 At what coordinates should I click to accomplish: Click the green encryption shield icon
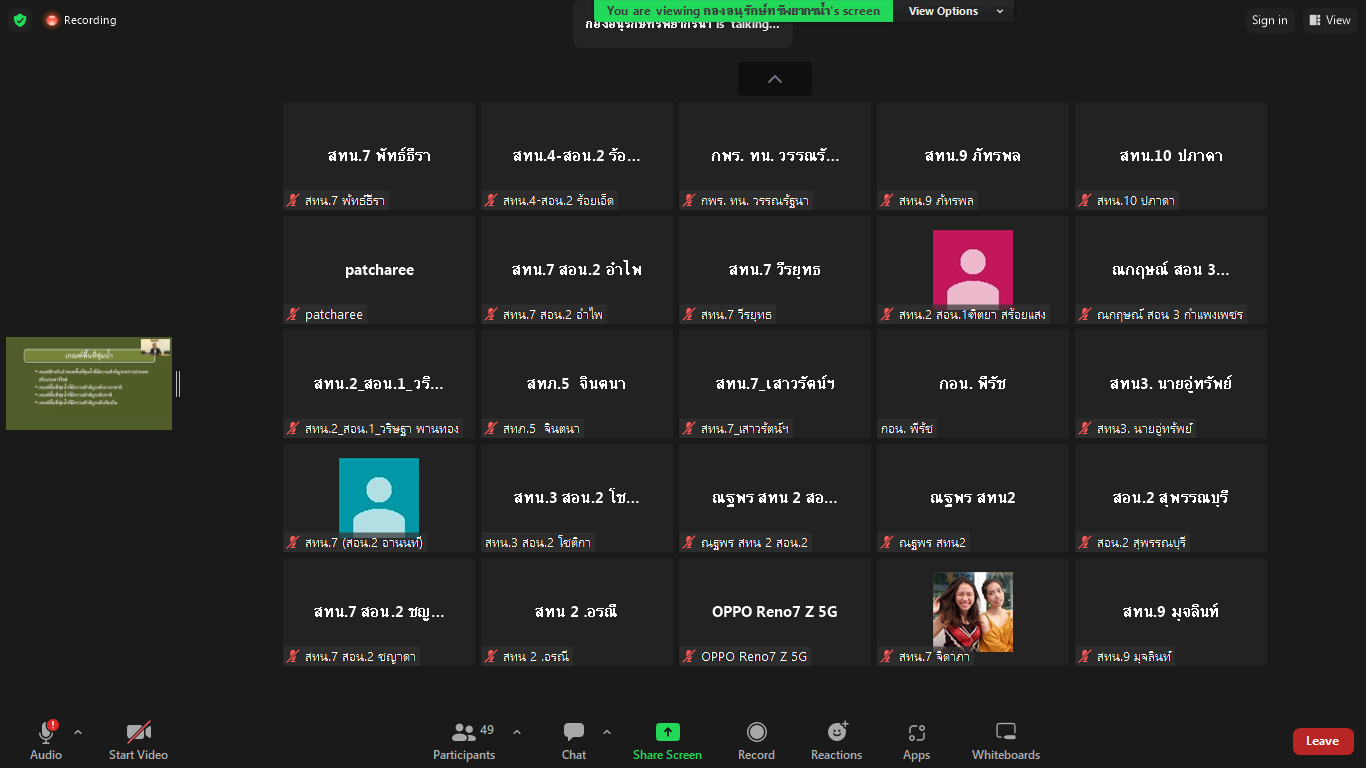[x=20, y=20]
